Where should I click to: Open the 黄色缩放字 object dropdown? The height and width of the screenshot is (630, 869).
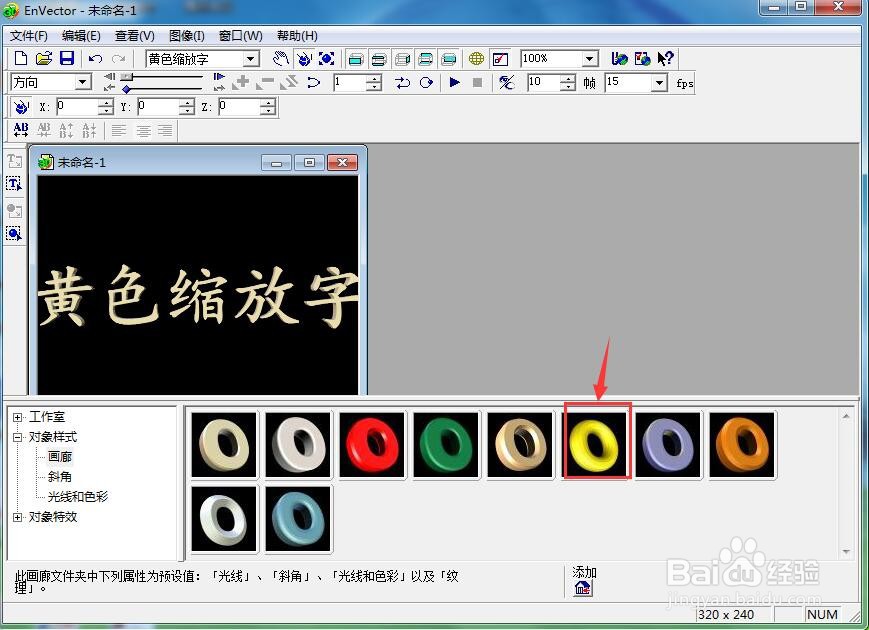[251, 59]
